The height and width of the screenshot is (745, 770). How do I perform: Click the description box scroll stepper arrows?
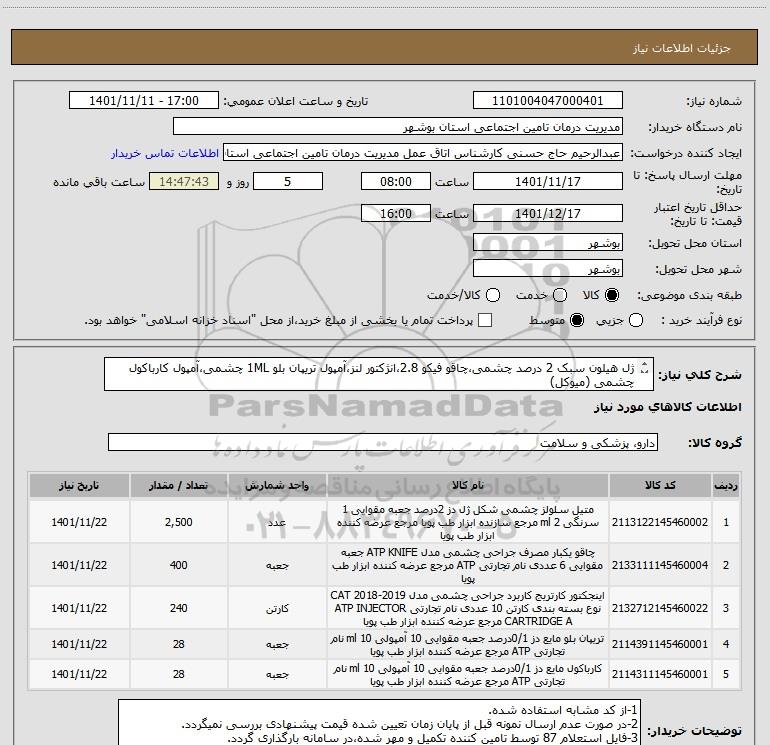[645, 368]
